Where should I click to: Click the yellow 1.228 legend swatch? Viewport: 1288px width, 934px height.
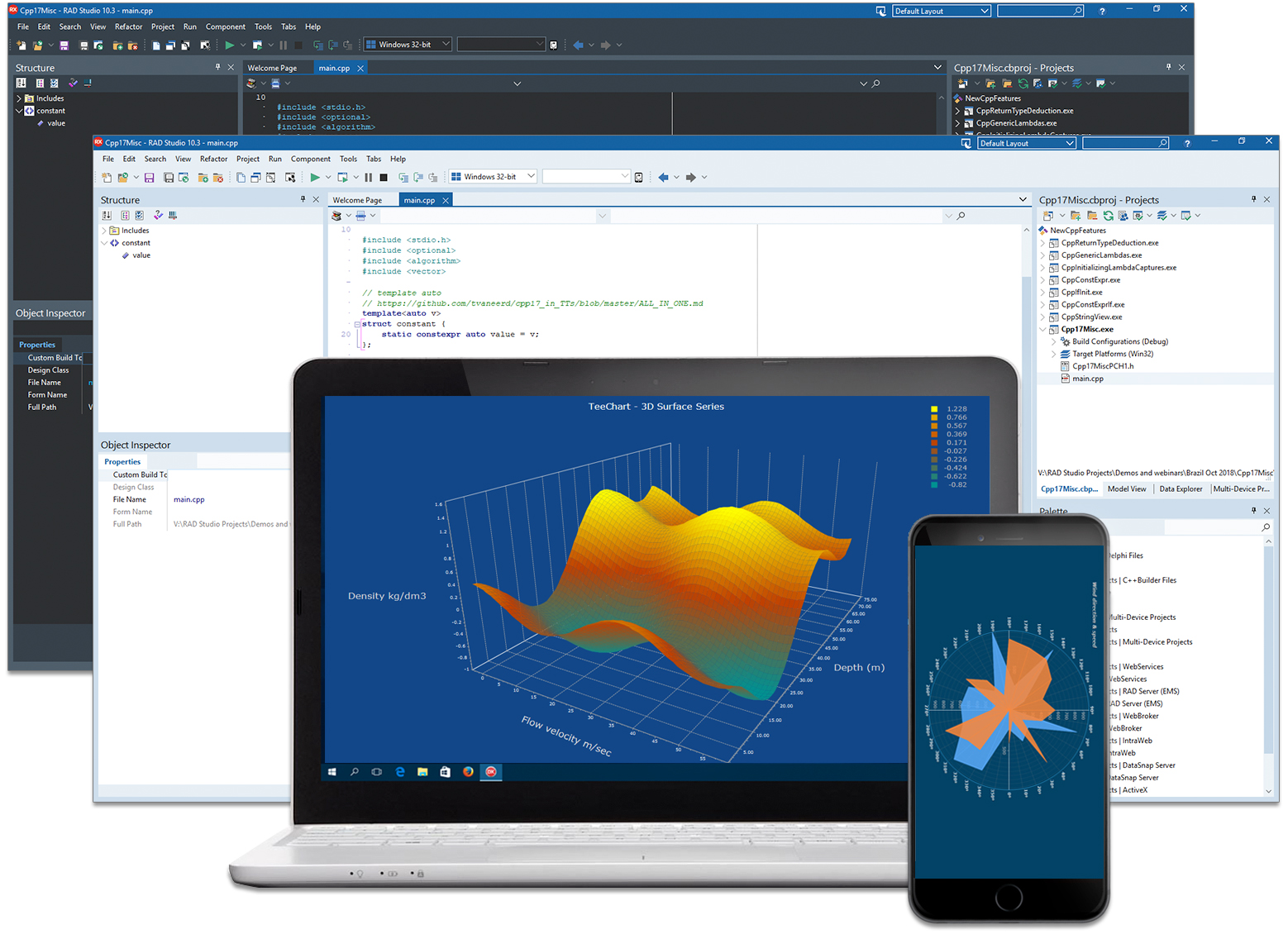point(934,409)
